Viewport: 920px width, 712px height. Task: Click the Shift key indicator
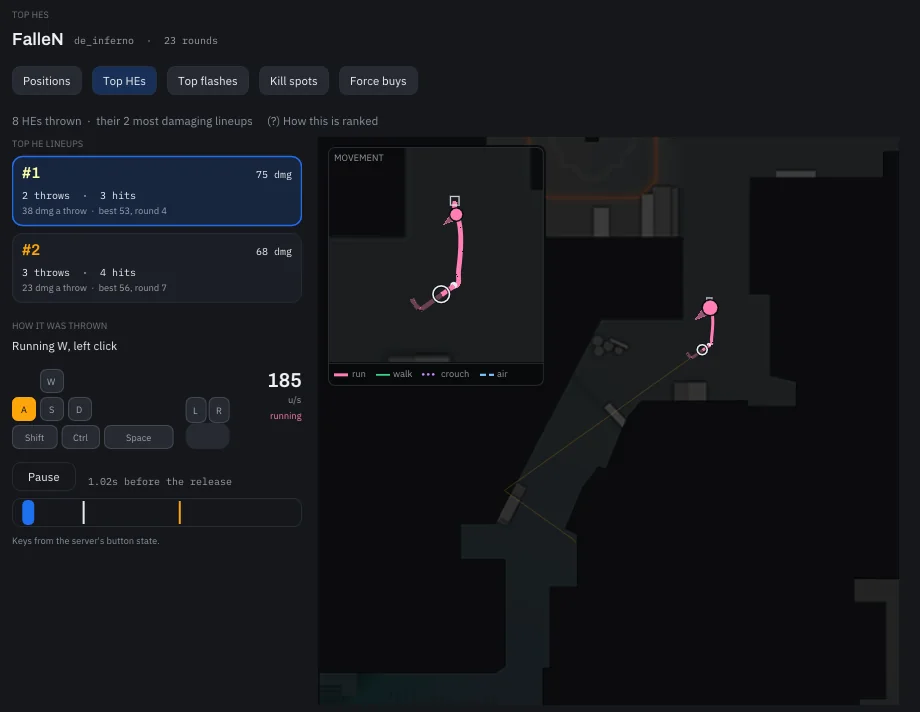point(35,437)
